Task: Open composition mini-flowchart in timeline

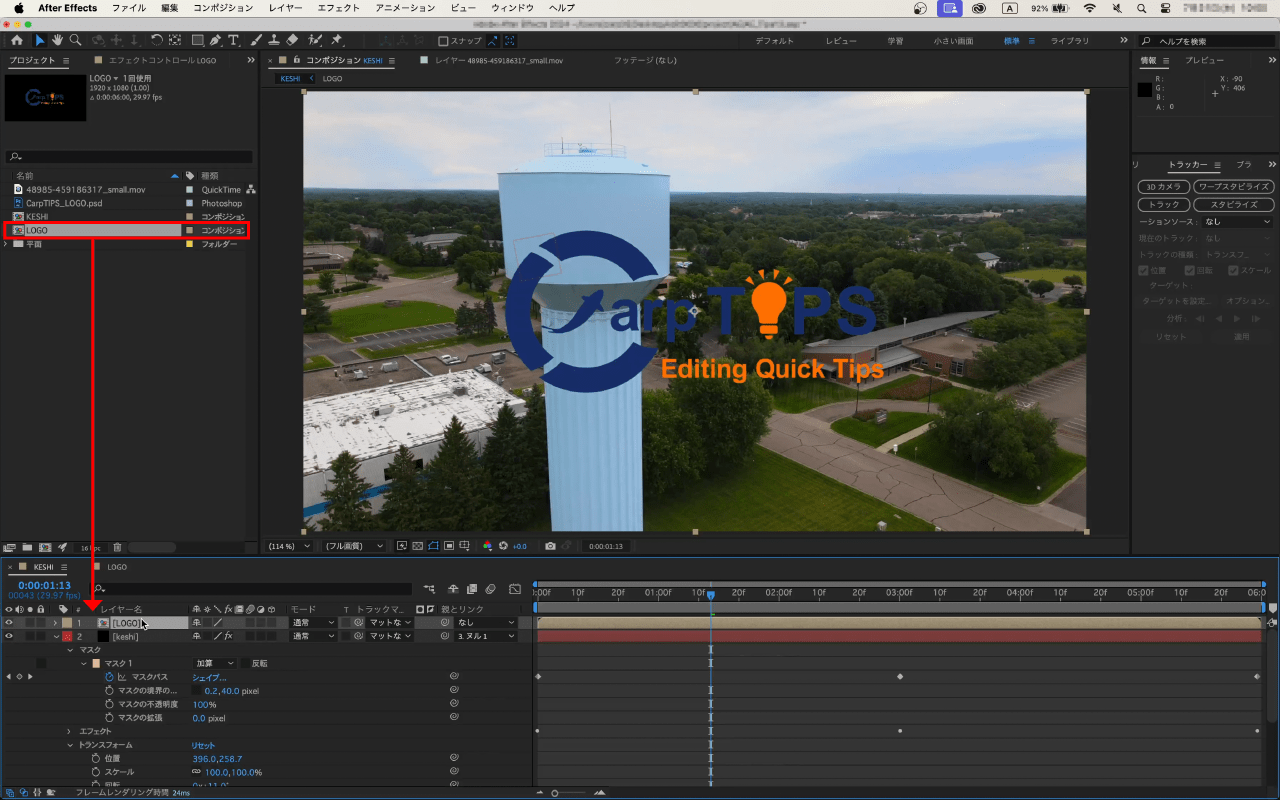Action: (x=429, y=589)
